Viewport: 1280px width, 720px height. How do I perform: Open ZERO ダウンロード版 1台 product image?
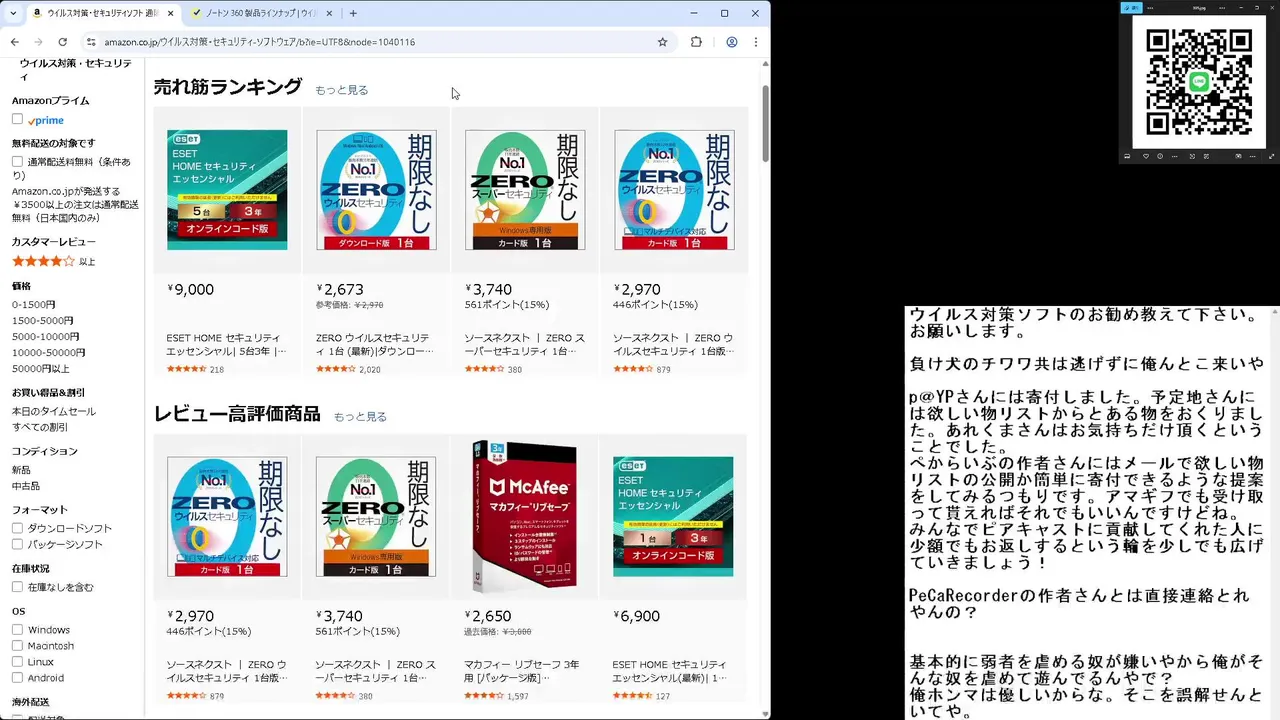pyautogui.click(x=376, y=190)
